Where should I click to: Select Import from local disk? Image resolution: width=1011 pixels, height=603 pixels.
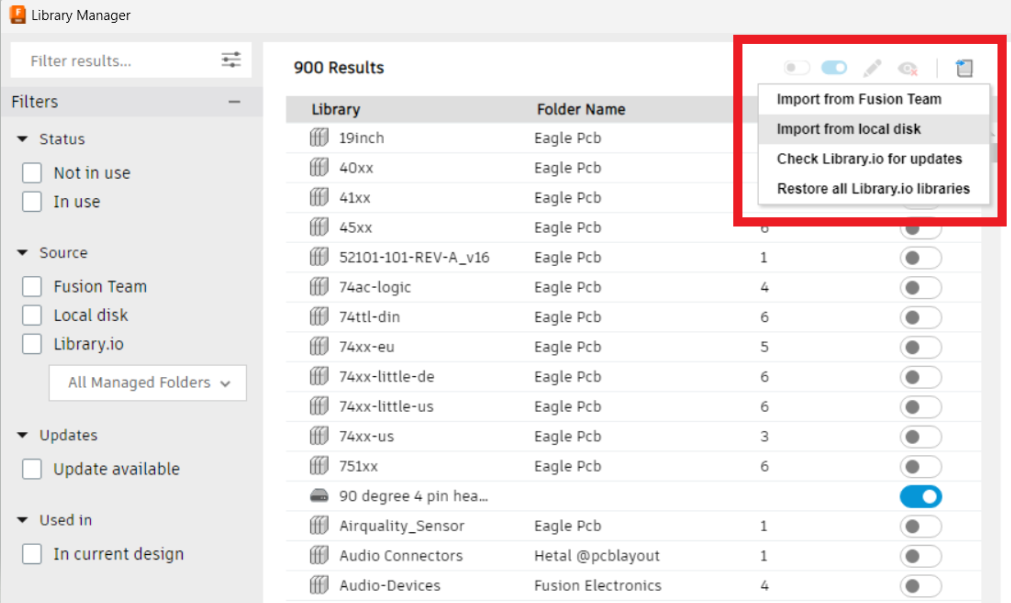coord(848,129)
